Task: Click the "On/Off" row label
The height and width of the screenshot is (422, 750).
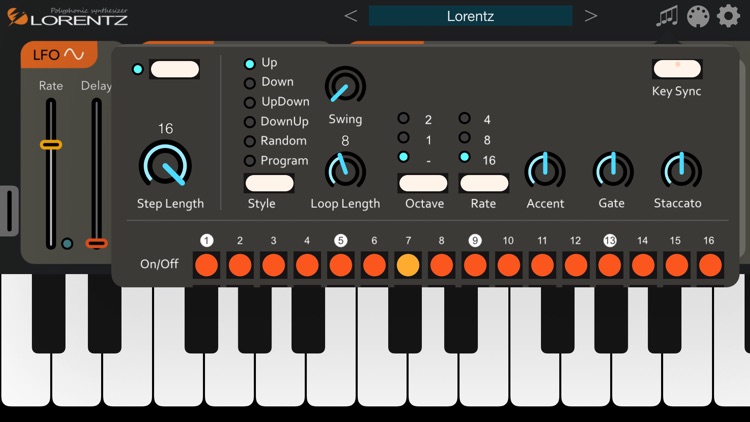Action: [x=159, y=264]
